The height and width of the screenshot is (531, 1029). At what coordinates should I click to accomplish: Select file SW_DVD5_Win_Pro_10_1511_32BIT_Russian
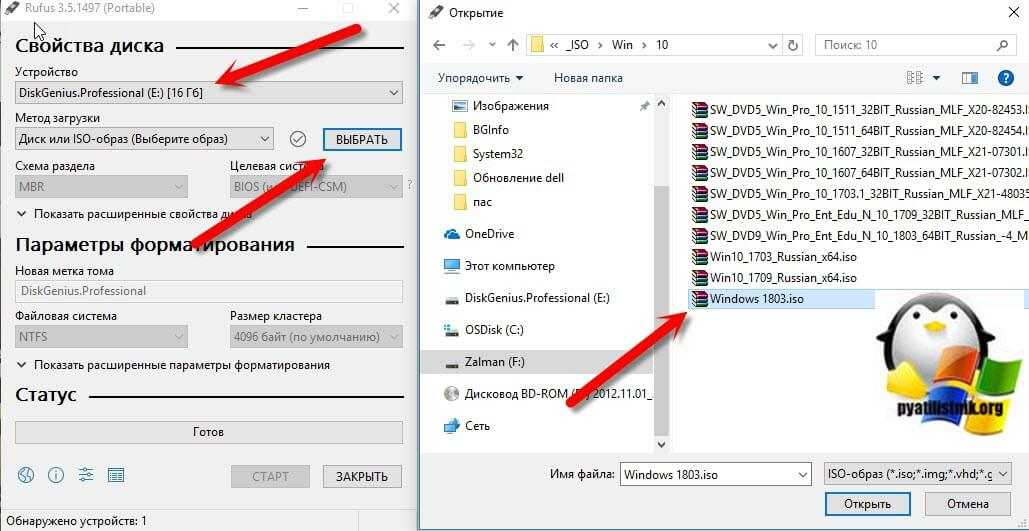point(858,110)
